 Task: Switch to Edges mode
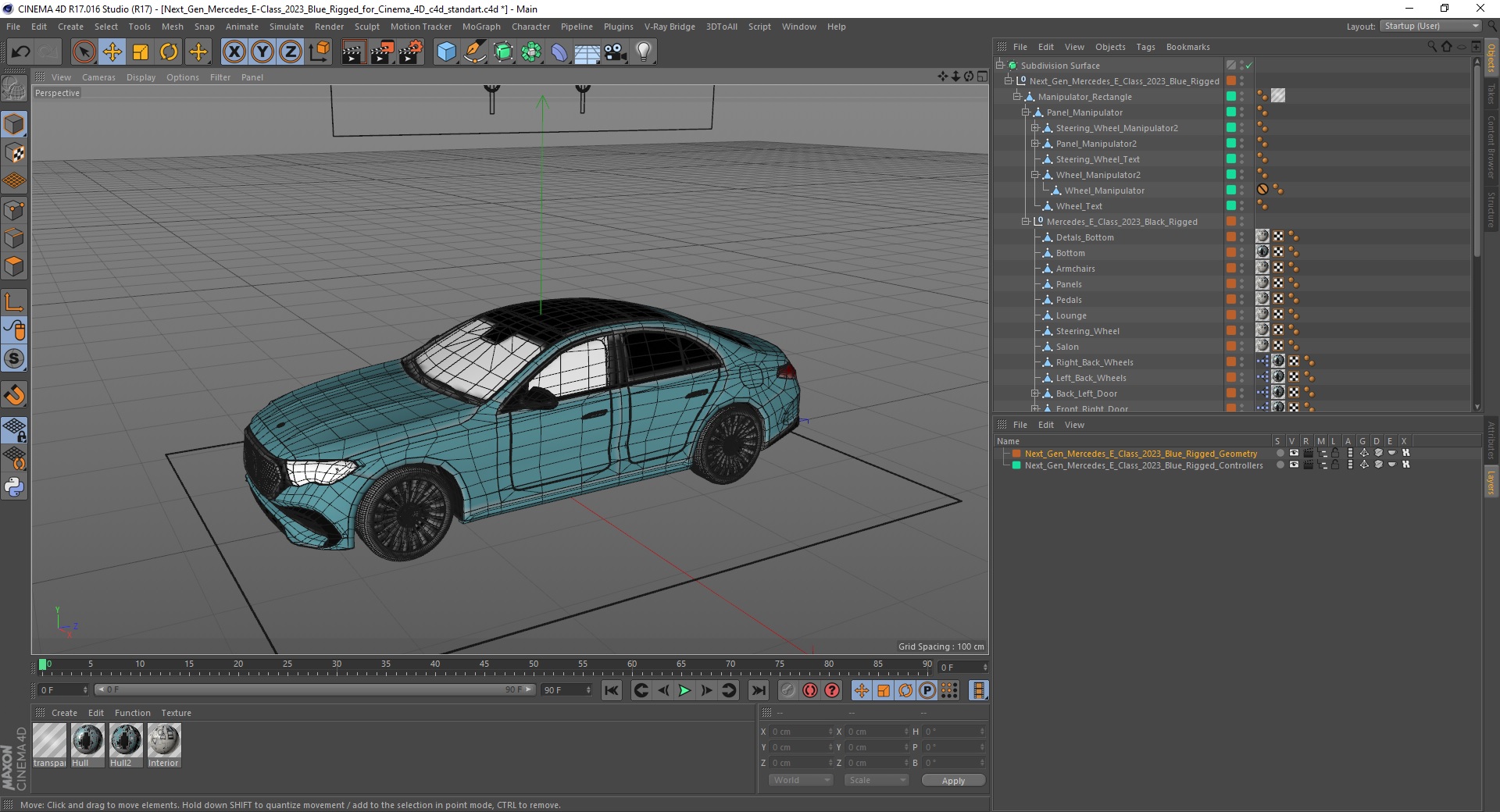(x=14, y=238)
